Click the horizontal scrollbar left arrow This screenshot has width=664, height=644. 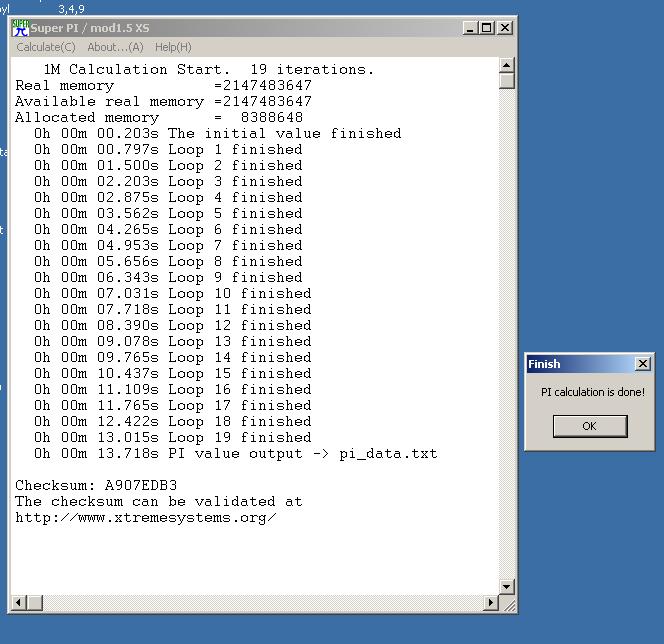tap(19, 603)
